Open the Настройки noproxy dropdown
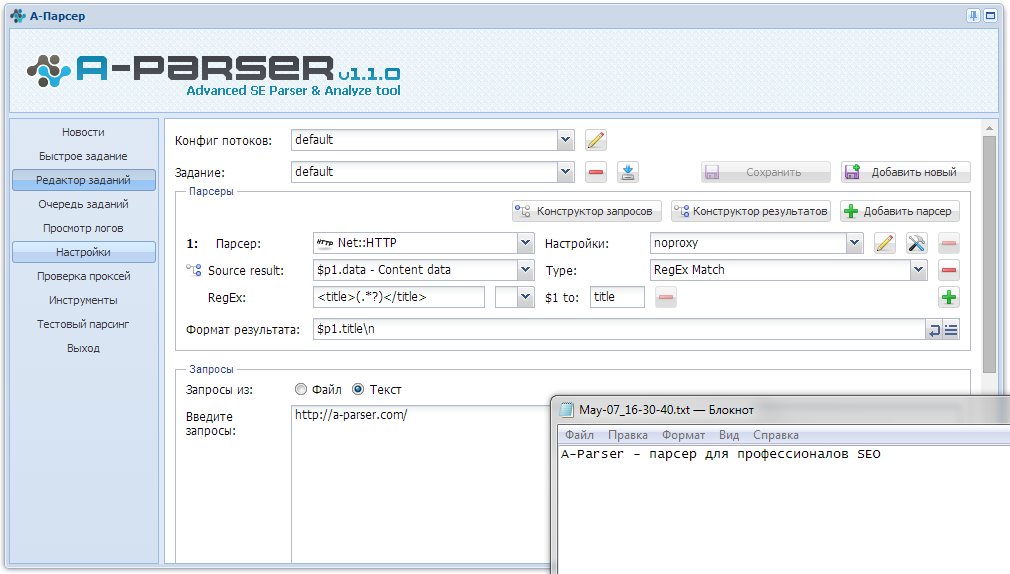Viewport: 1010px width, 574px height. point(855,243)
